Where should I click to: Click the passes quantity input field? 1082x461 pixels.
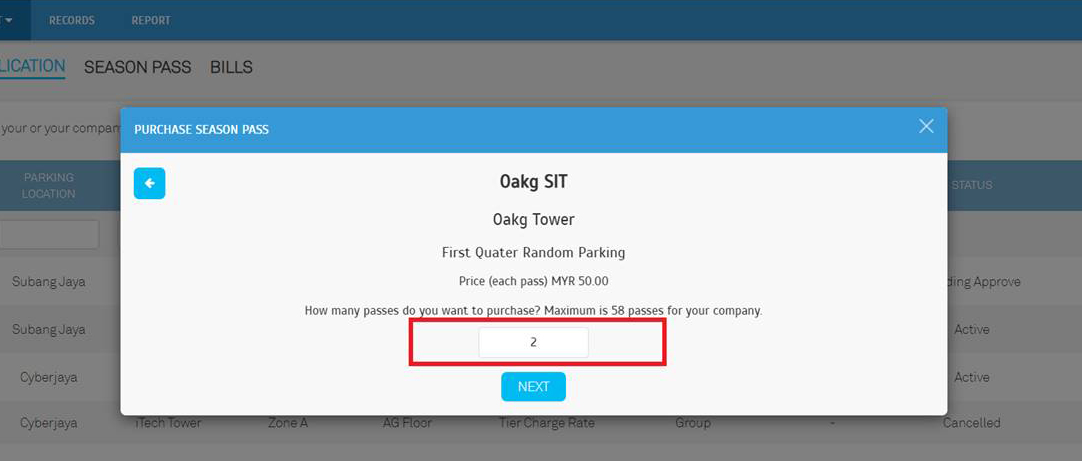[533, 342]
